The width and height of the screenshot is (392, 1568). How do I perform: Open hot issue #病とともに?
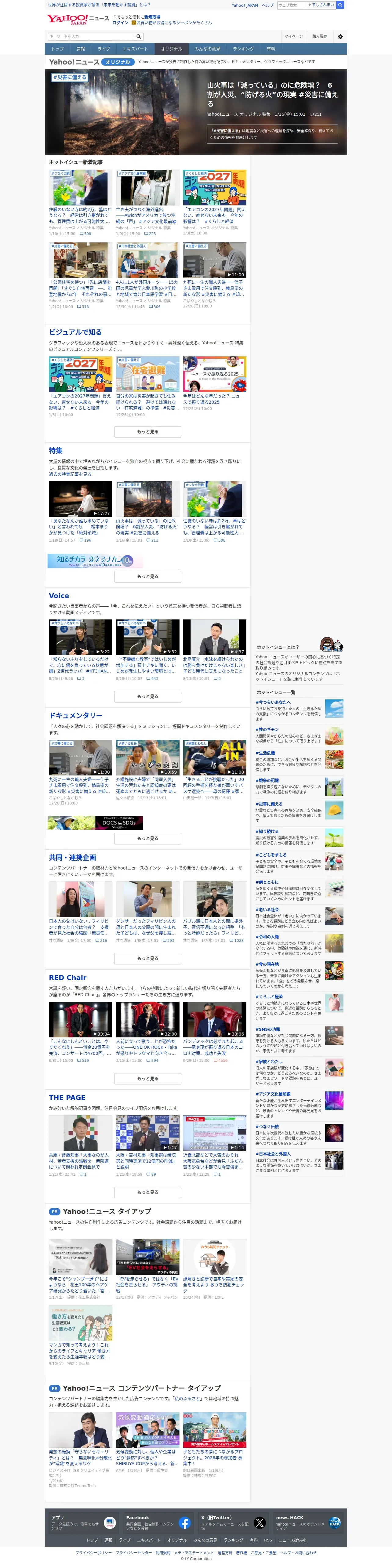click(267, 882)
